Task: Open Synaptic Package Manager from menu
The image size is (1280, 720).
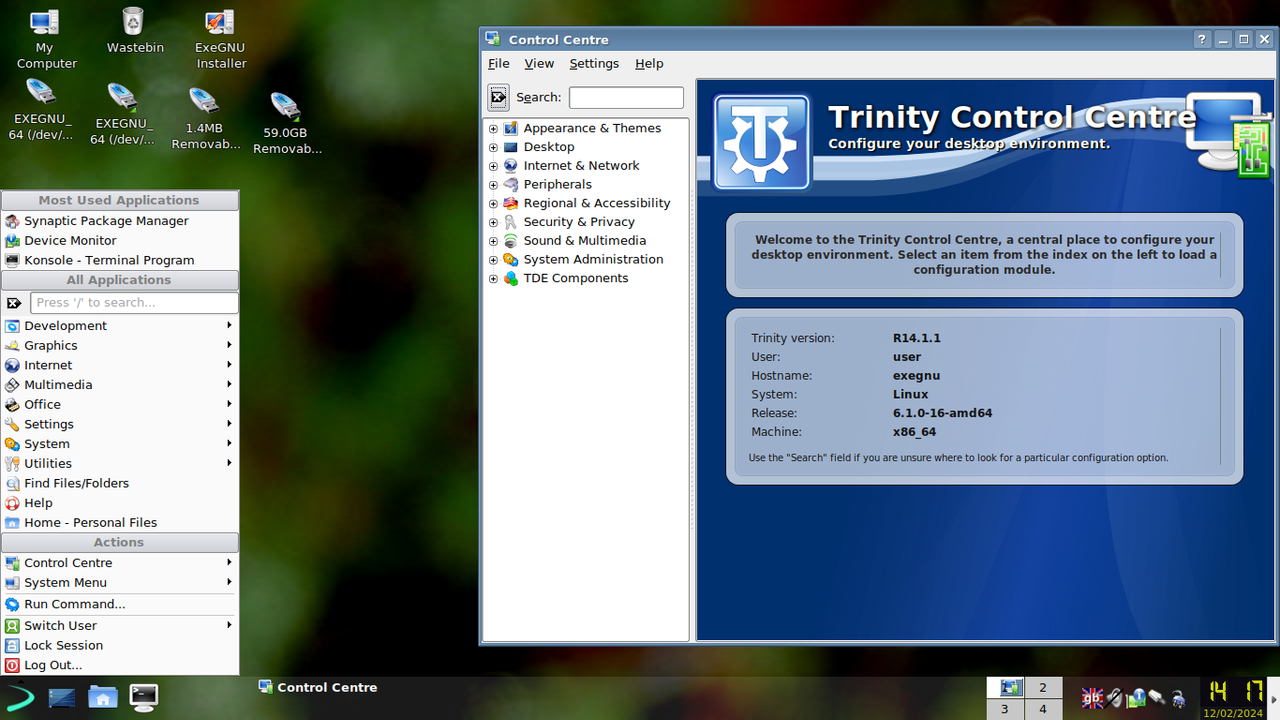Action: pos(120,221)
